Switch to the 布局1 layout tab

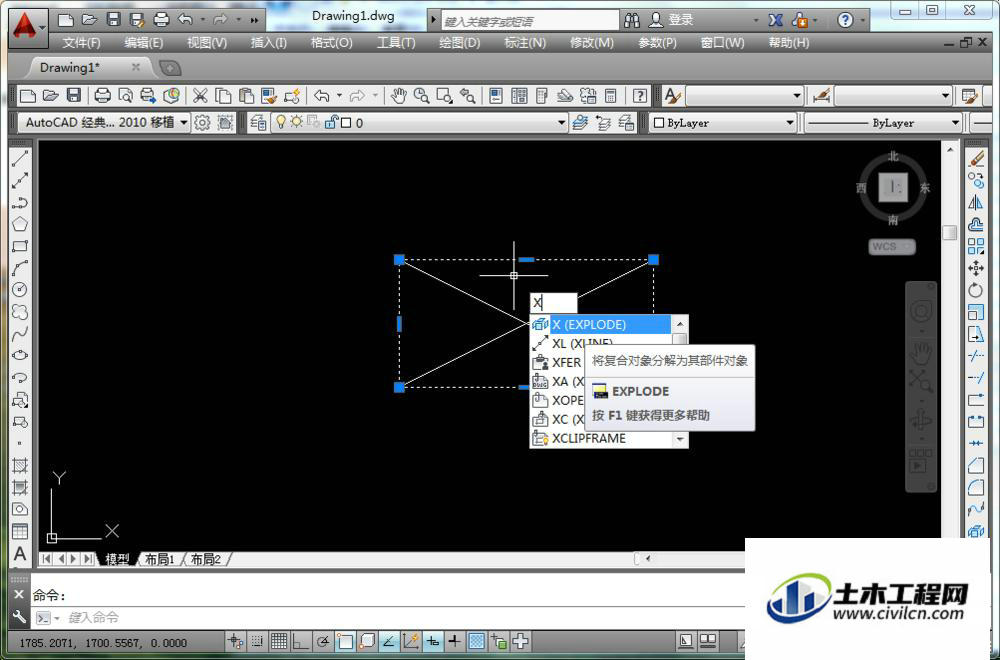[159, 559]
